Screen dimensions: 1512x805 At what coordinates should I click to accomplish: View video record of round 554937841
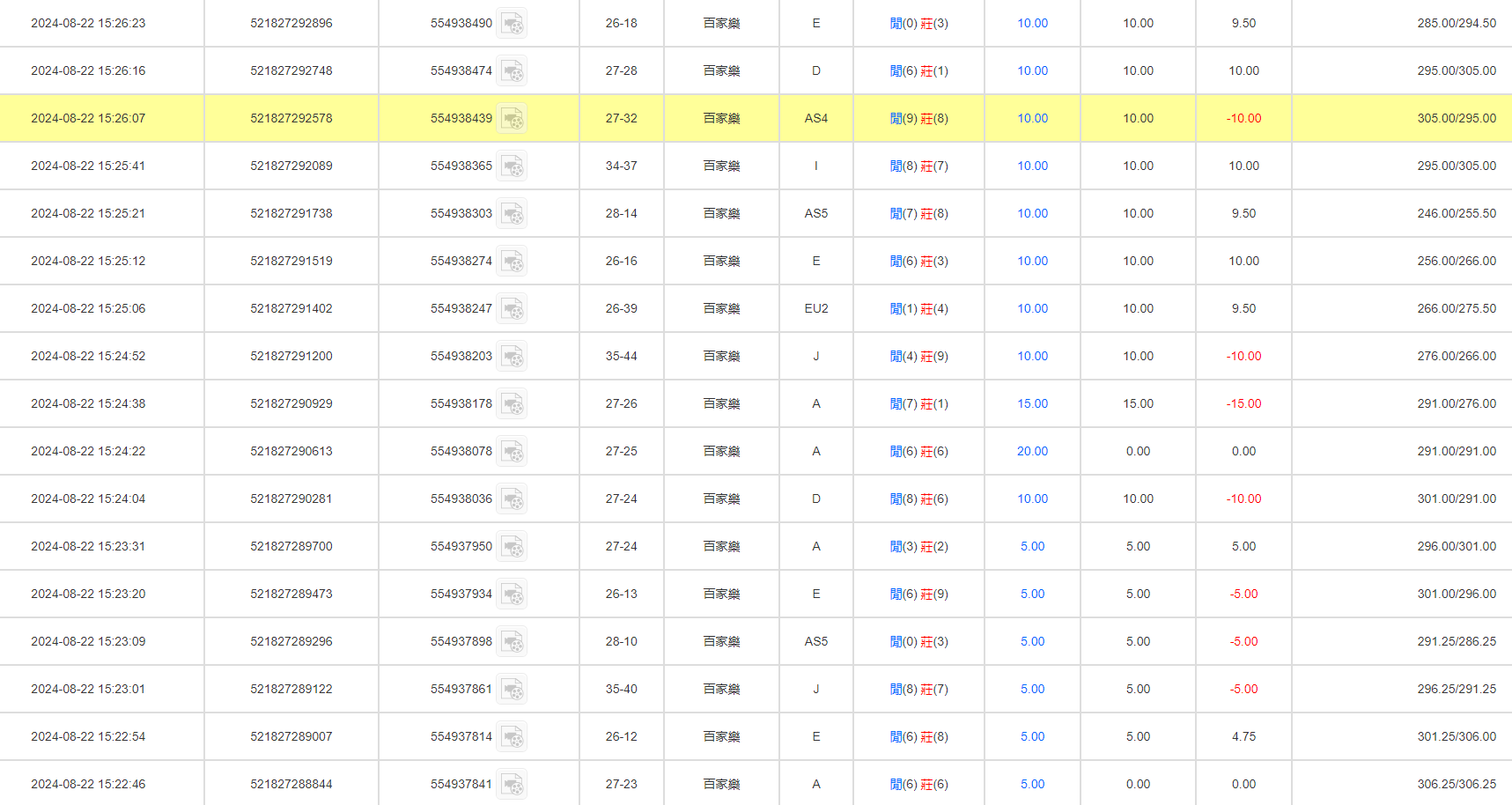(512, 785)
